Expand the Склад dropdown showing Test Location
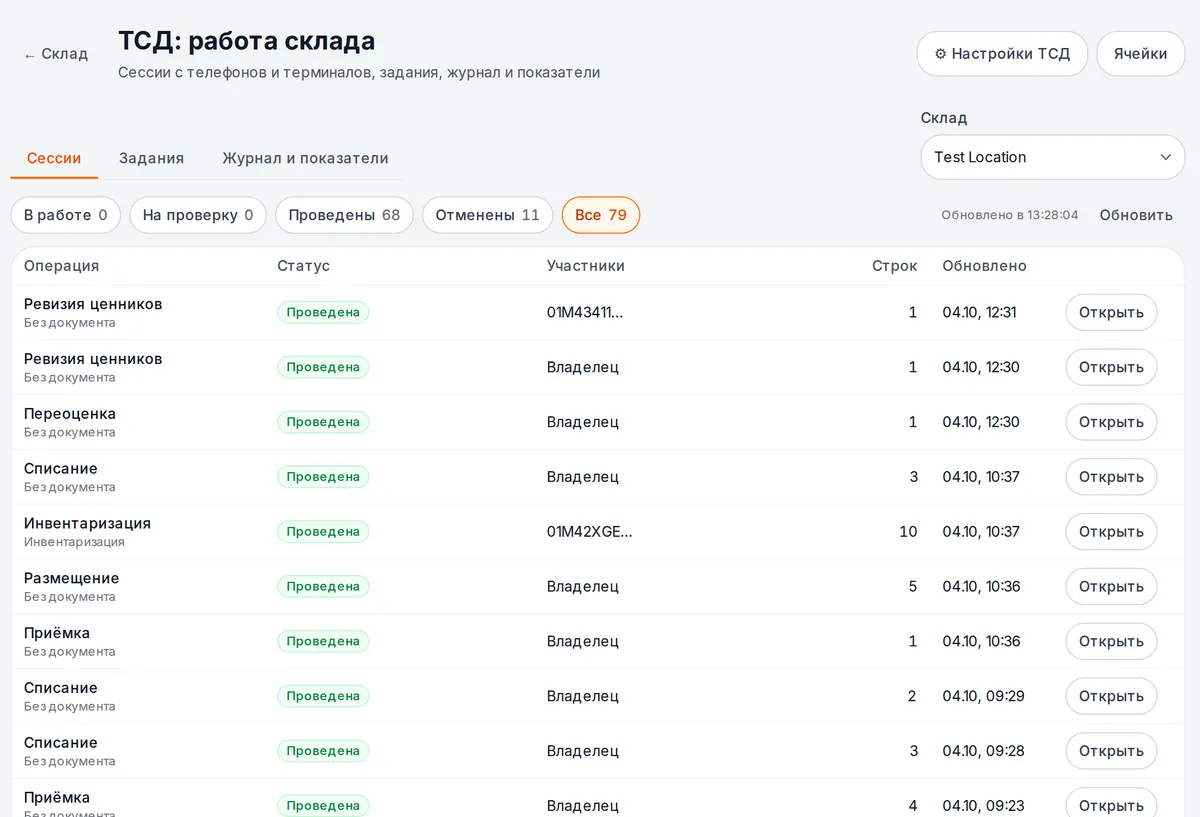This screenshot has width=1200, height=817. point(1053,157)
